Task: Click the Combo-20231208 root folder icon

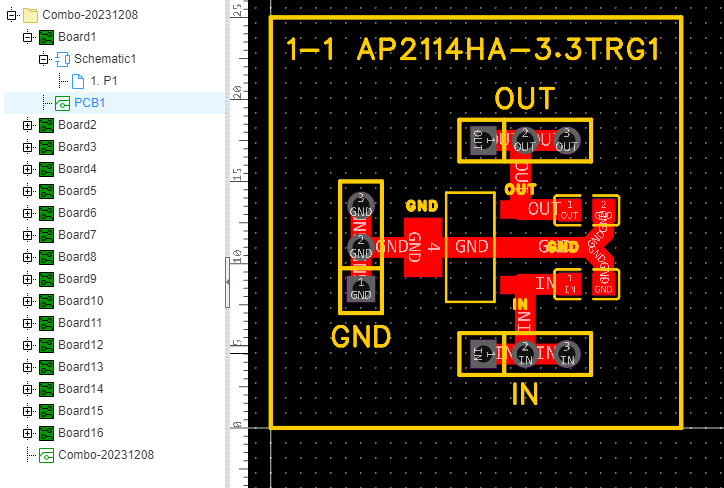Action: tap(30, 15)
